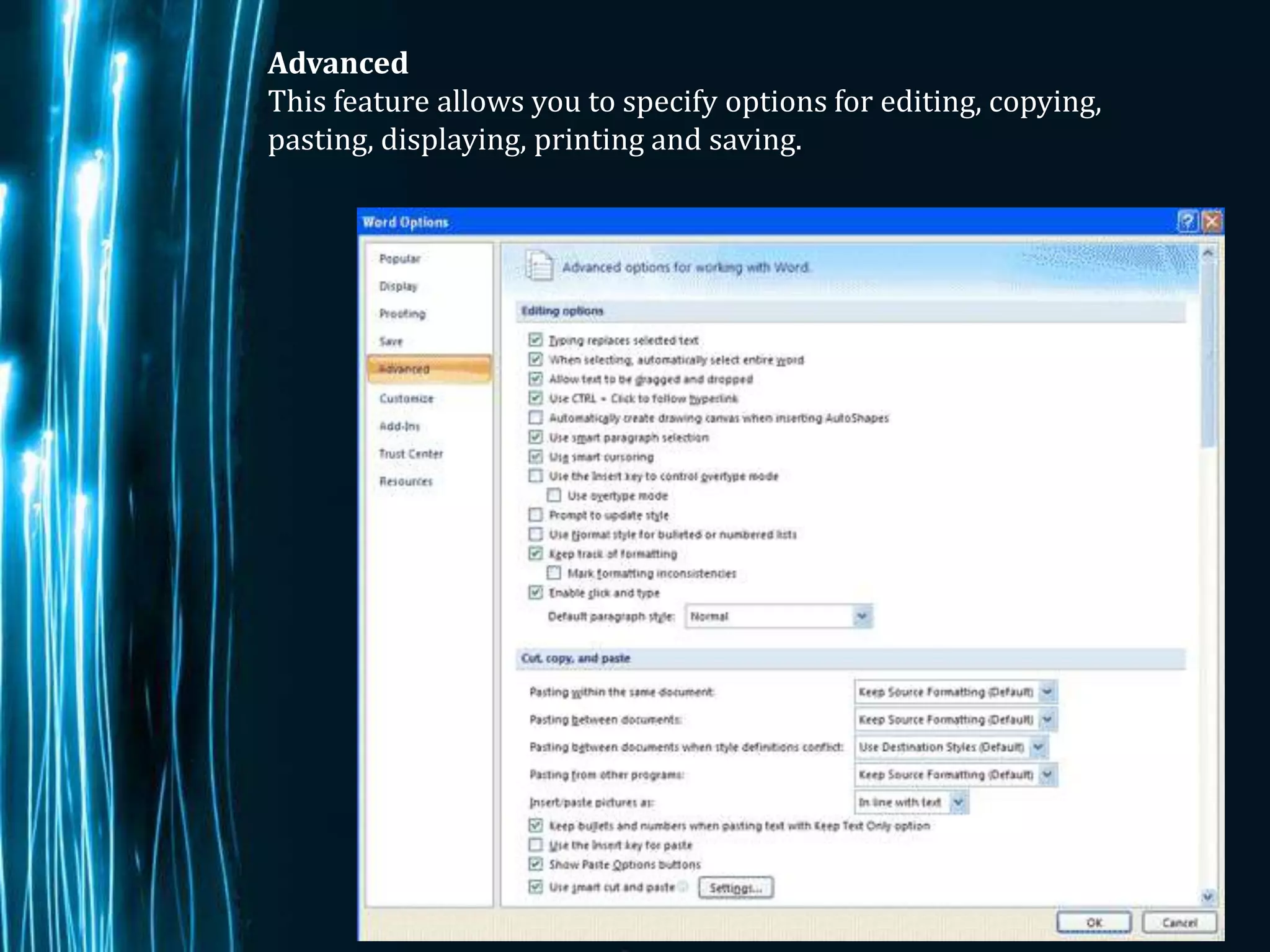1270x952 pixels.
Task: Click the scroll up arrow
Action: coord(1207,253)
